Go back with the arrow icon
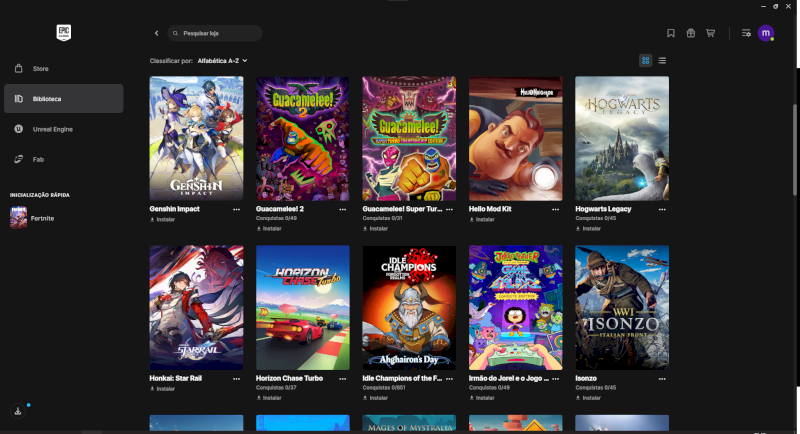 [x=157, y=33]
